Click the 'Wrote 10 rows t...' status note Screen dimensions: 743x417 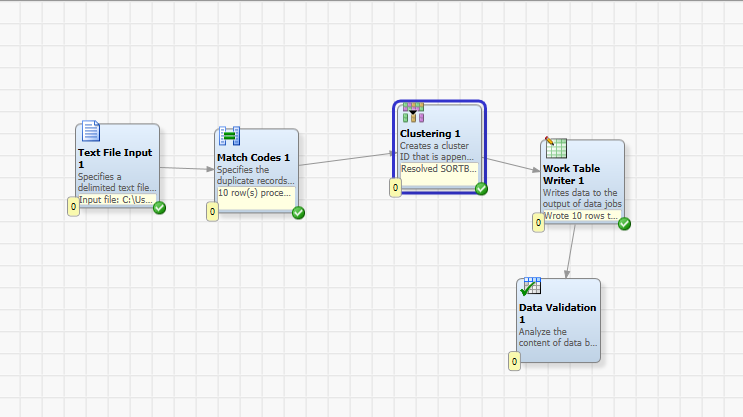[581, 216]
